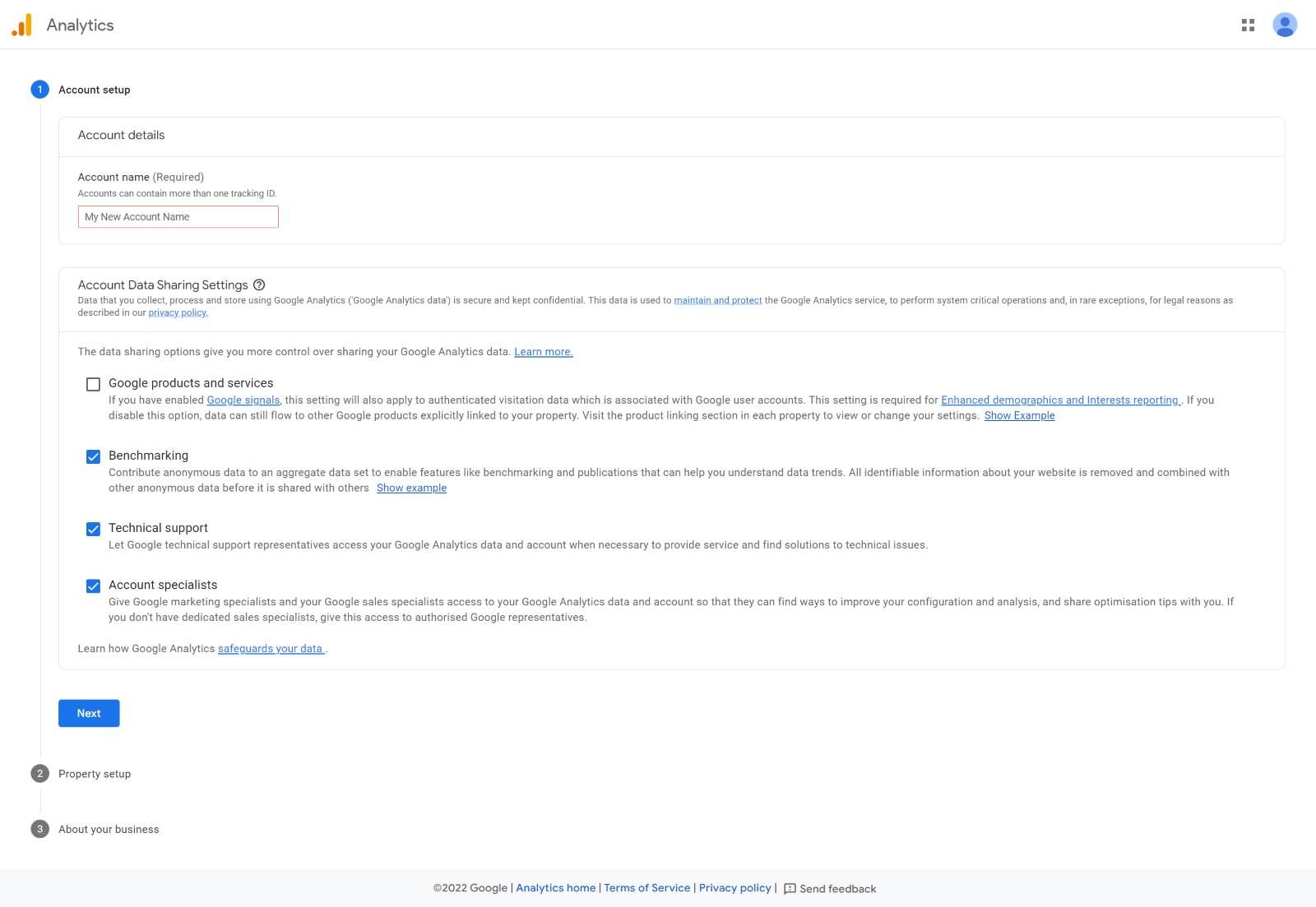Viewport: 1316px width, 907px height.
Task: Open the maintain and protect link
Action: 718,300
